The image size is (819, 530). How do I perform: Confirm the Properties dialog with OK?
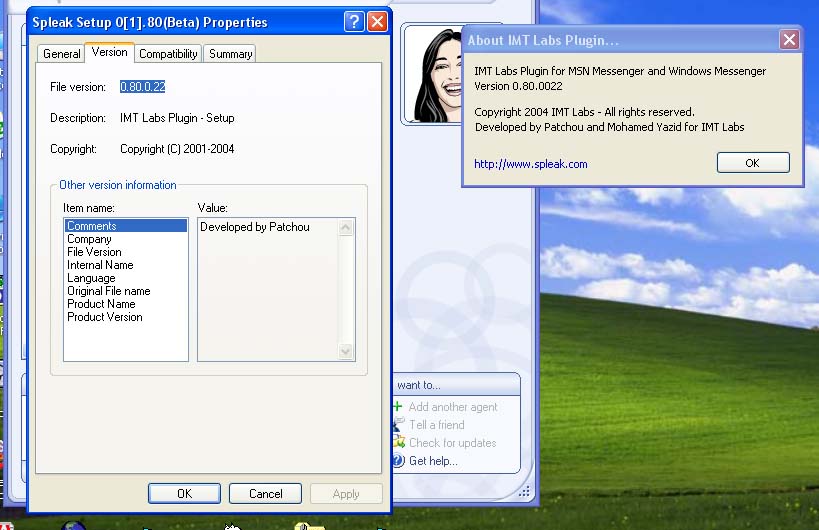click(184, 493)
